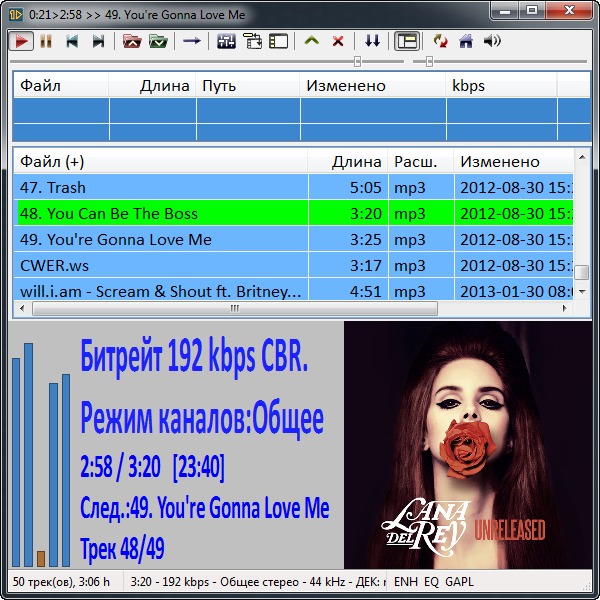Skip to the previous track
Image resolution: width=600 pixels, height=600 pixels.
pos(72,41)
